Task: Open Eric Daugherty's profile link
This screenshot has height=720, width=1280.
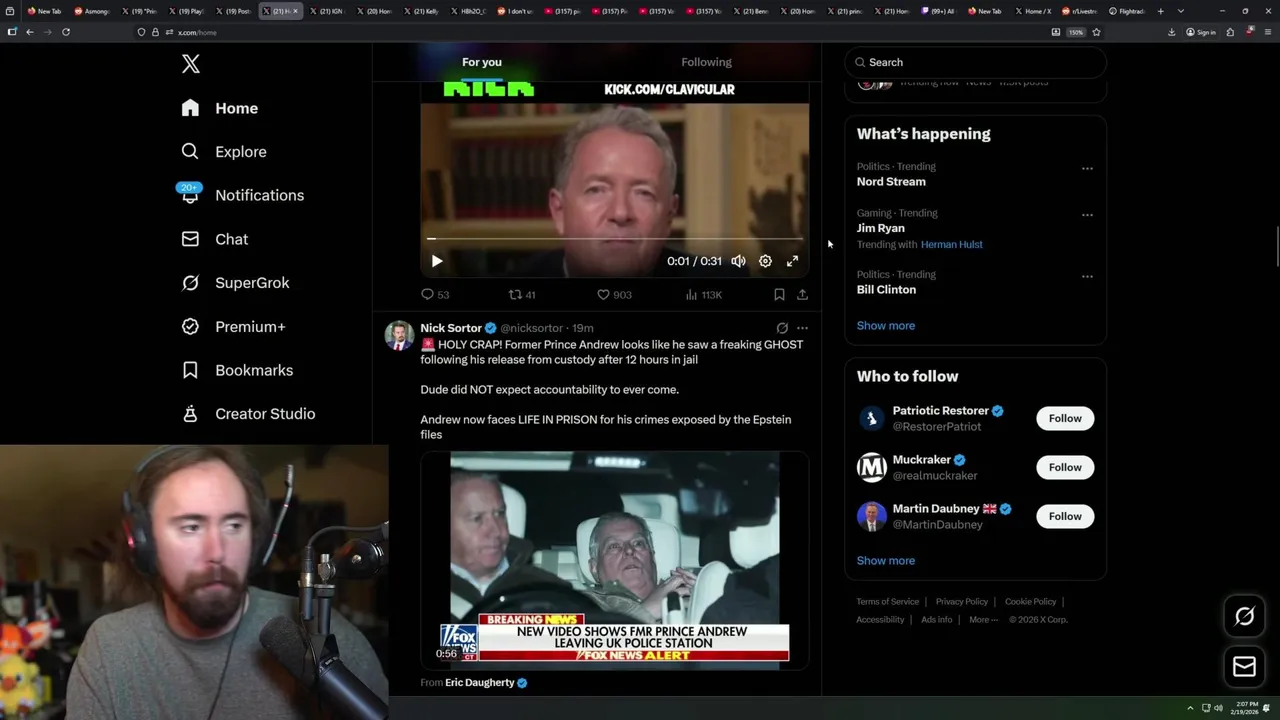Action: [x=480, y=683]
